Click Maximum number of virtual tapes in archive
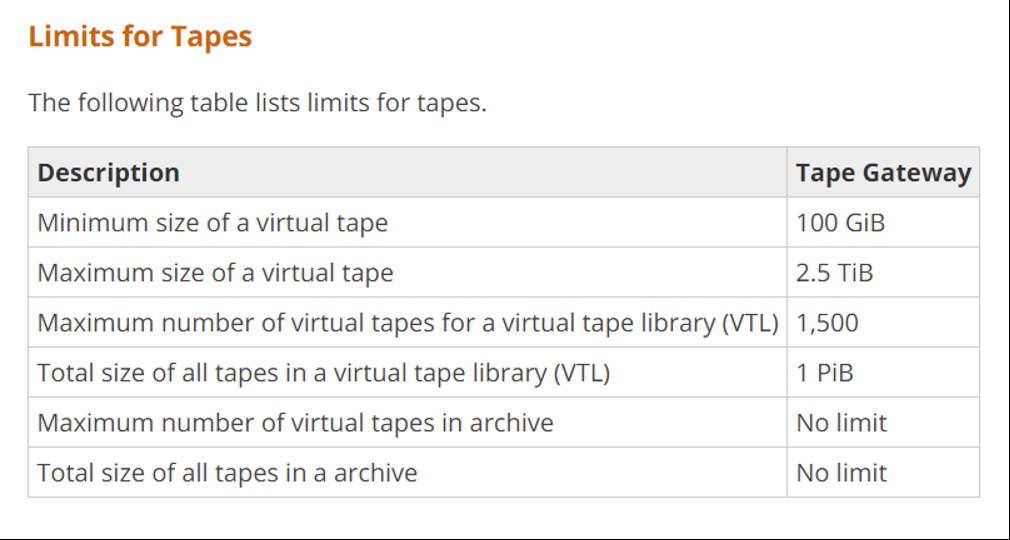Viewport: 1010px width, 540px height. [295, 423]
